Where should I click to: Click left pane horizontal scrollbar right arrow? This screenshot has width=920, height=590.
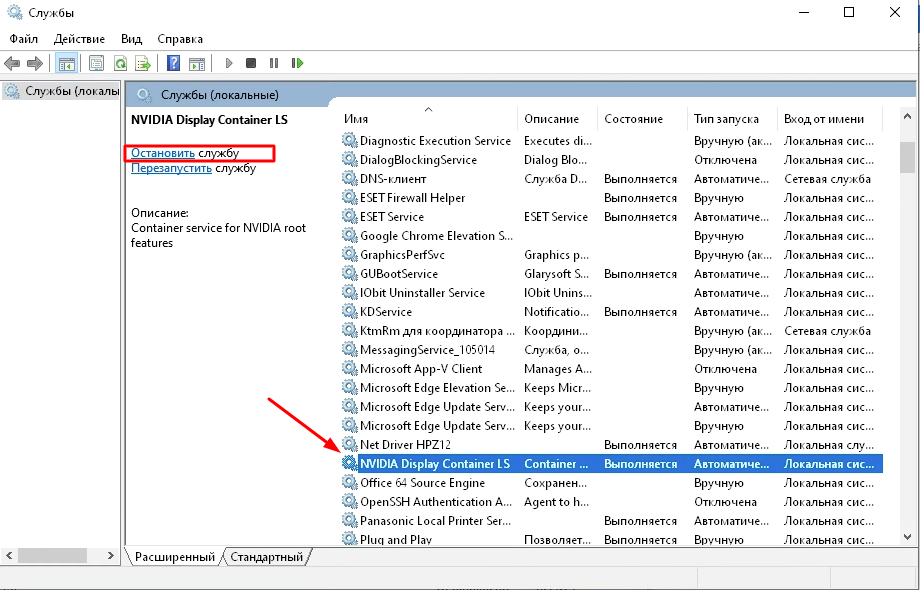110,555
